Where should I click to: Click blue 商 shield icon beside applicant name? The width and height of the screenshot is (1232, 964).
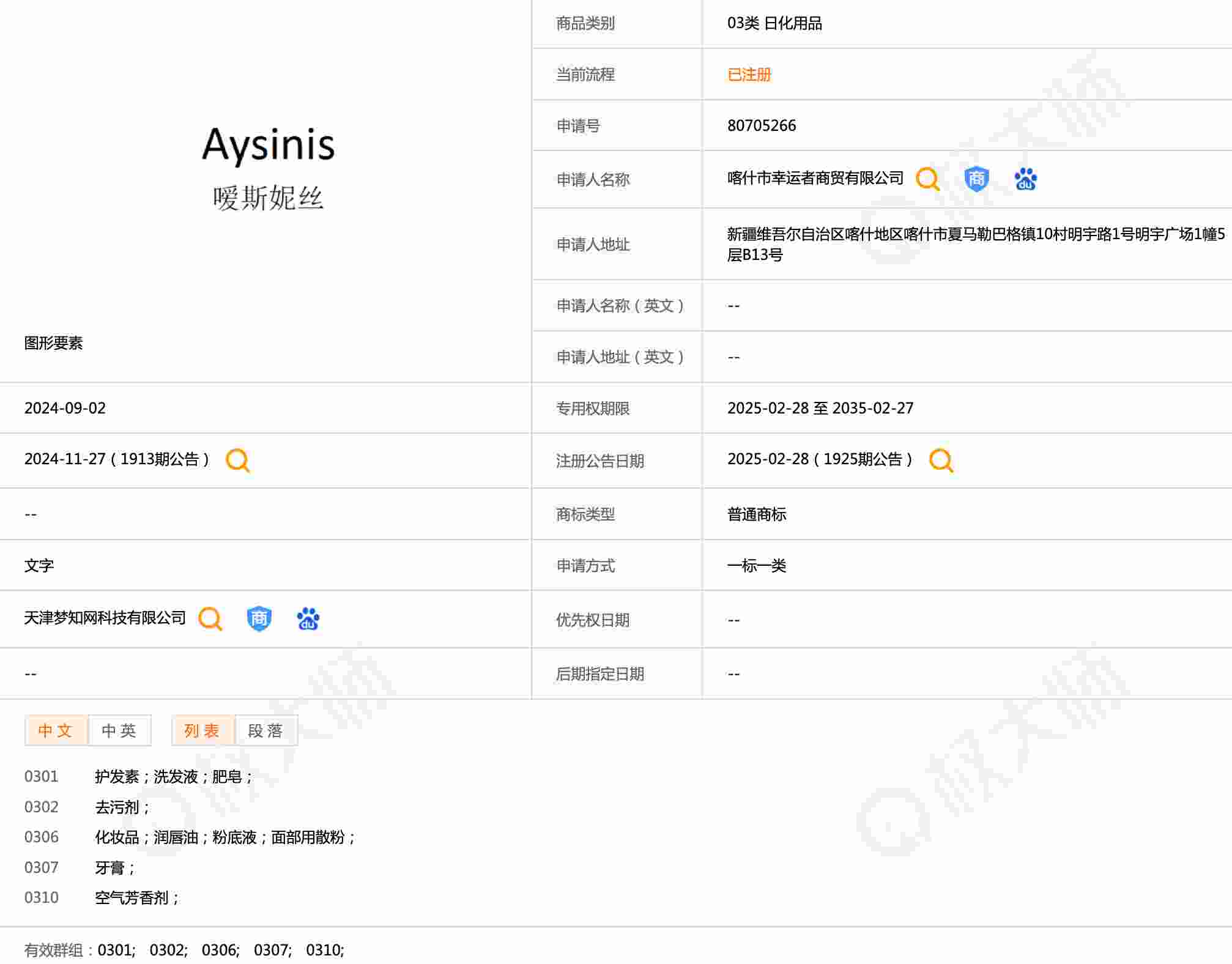point(976,179)
